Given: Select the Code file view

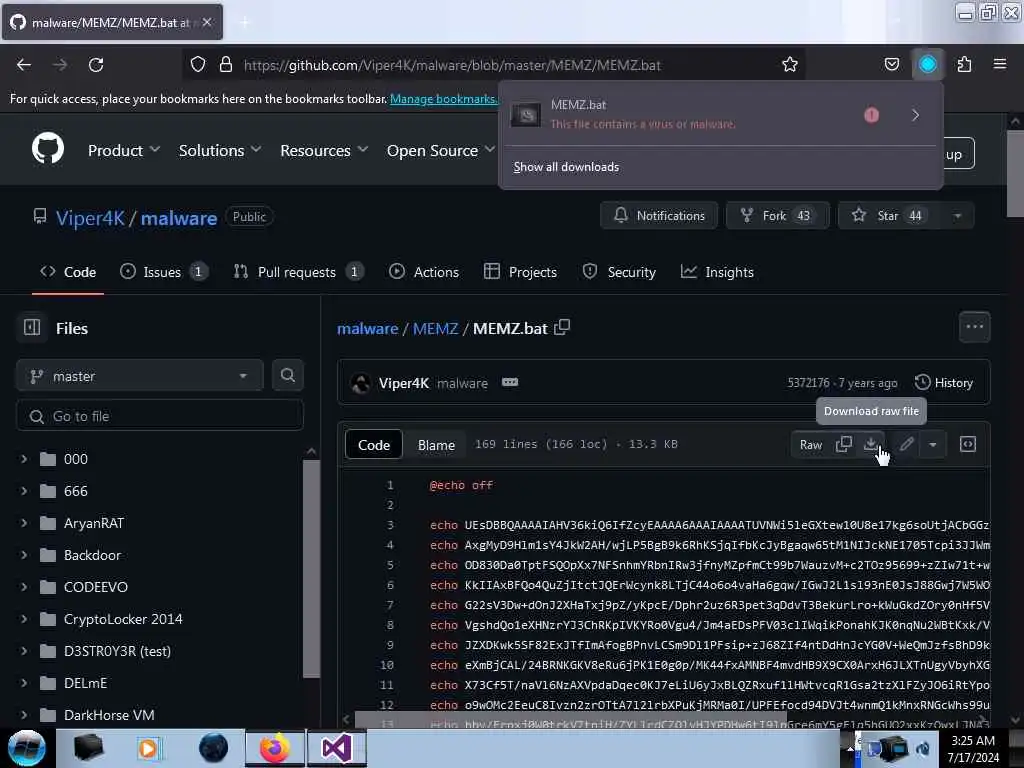Looking at the screenshot, I should (374, 444).
